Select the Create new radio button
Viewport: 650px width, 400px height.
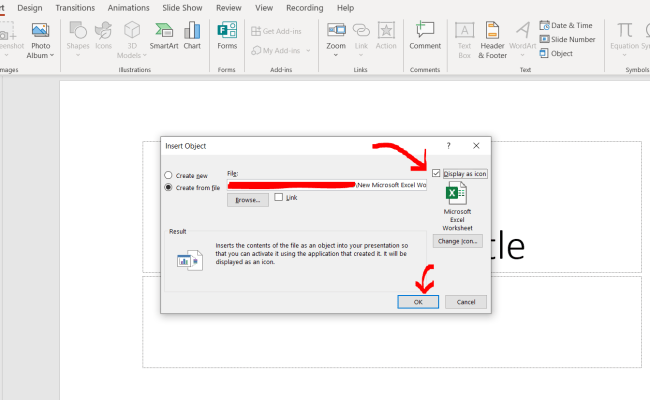pyautogui.click(x=168, y=175)
